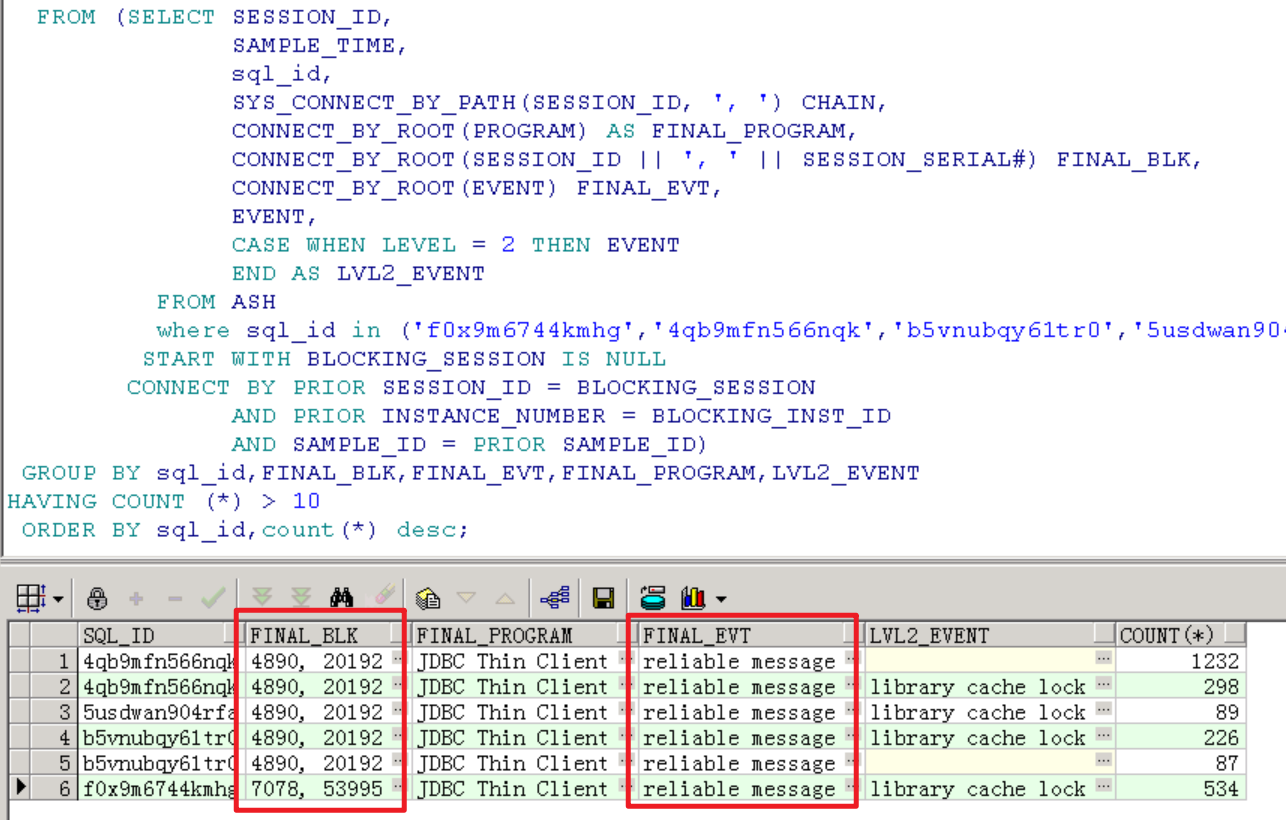Viewport: 1286px width, 820px height.
Task: Select the COUNT cell showing 1232
Action: [1181, 661]
